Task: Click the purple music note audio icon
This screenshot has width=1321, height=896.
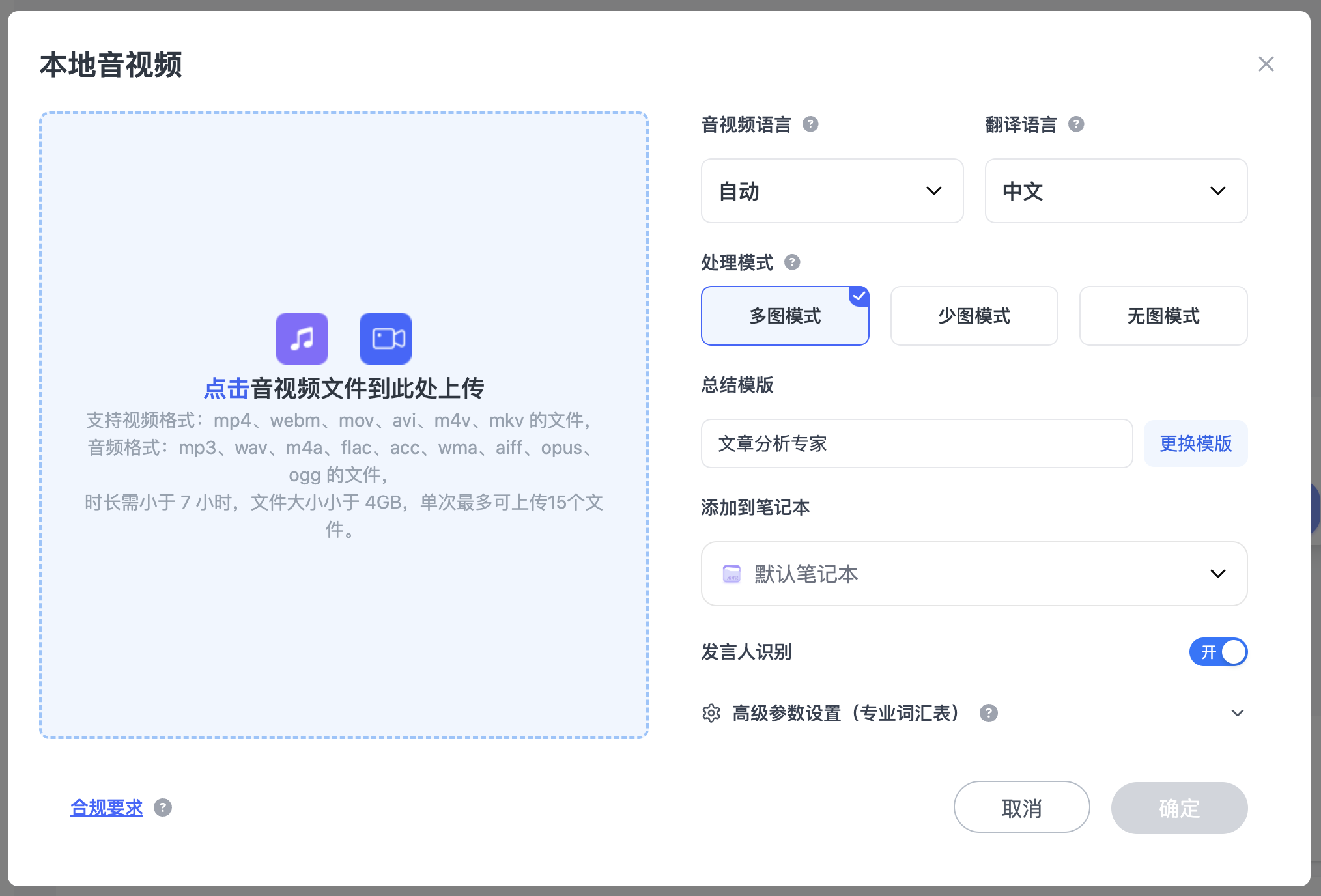Action: [x=302, y=339]
